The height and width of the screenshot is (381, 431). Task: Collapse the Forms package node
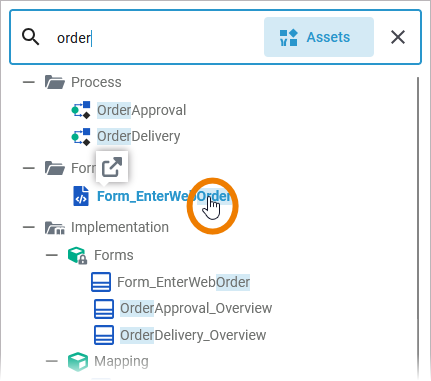tap(52, 255)
